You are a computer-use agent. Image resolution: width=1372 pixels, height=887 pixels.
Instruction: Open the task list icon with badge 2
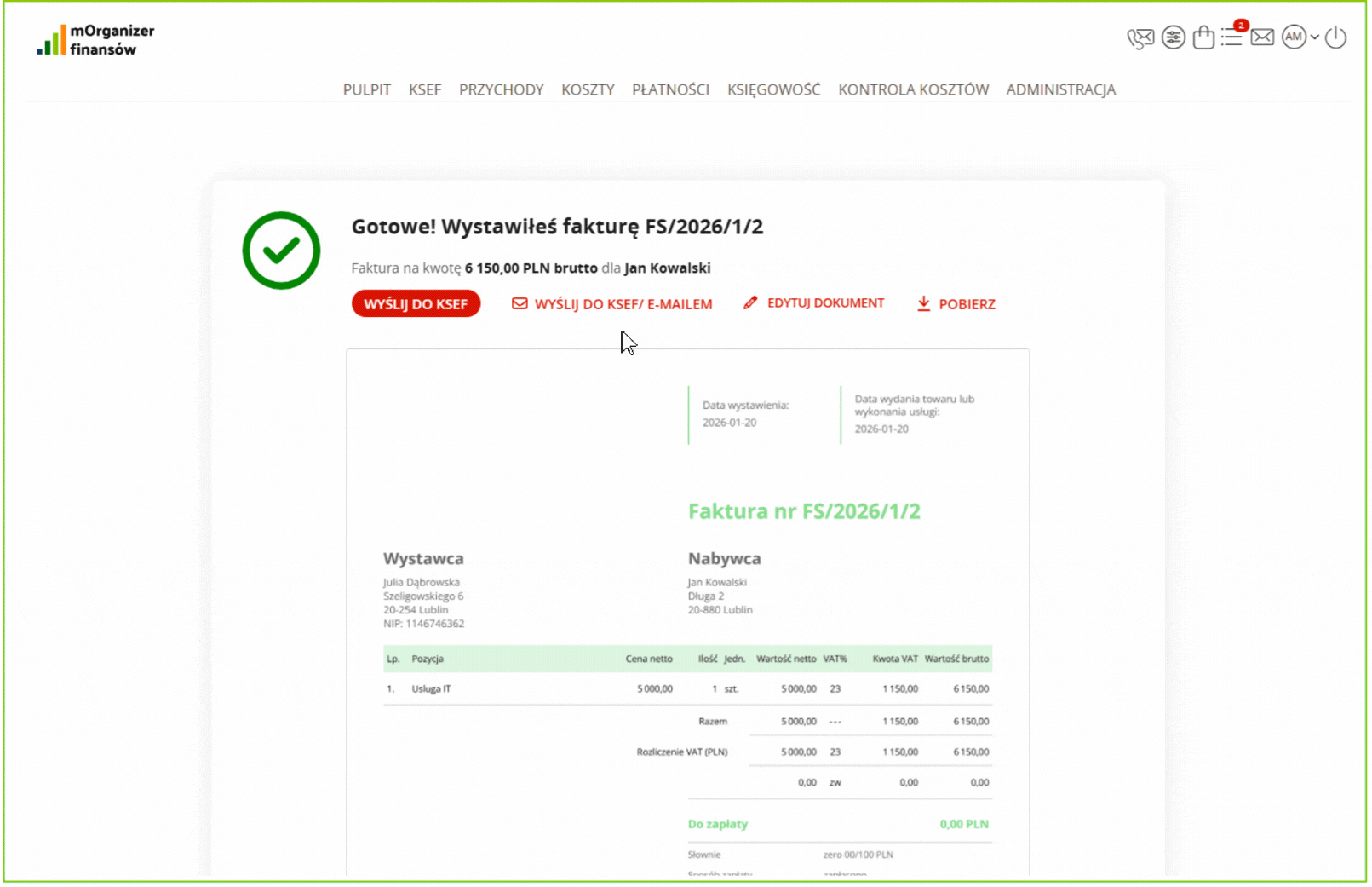[1232, 36]
